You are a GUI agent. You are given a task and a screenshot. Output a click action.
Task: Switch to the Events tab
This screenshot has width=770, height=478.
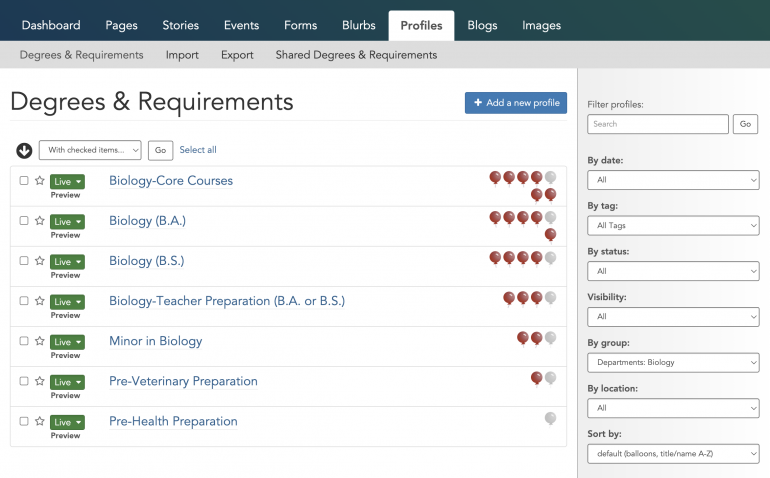(x=241, y=26)
